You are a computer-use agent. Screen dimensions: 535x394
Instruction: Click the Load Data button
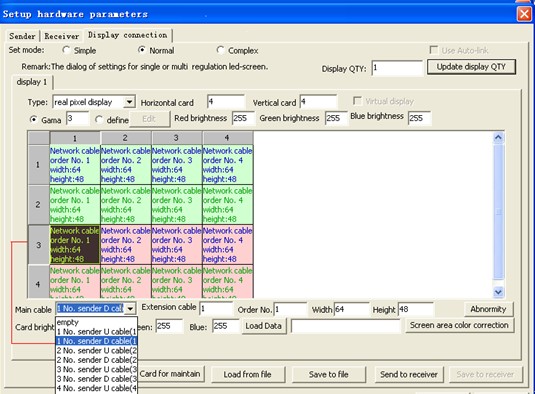click(263, 326)
